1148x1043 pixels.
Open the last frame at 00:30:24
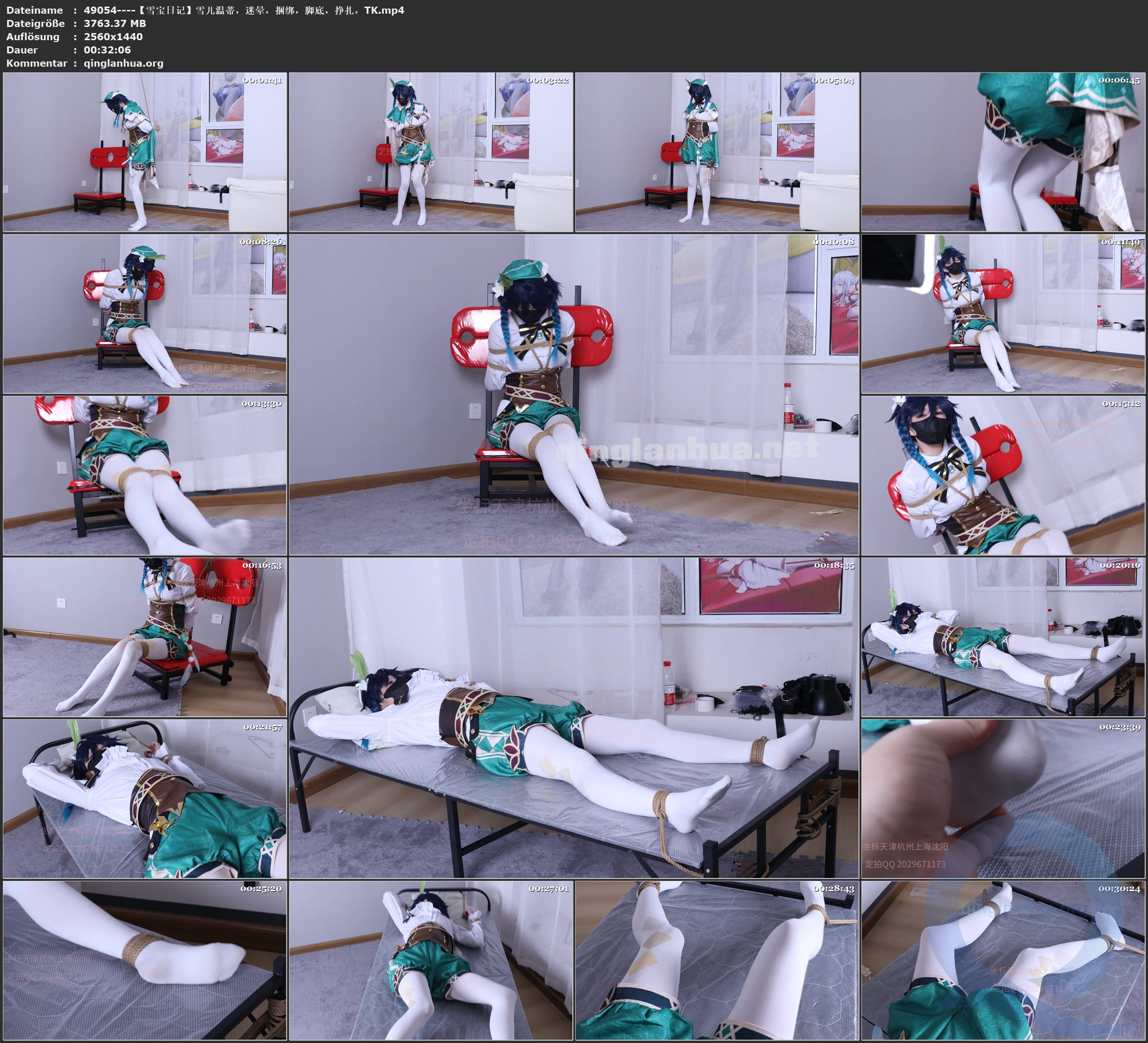pyautogui.click(x=1003, y=960)
